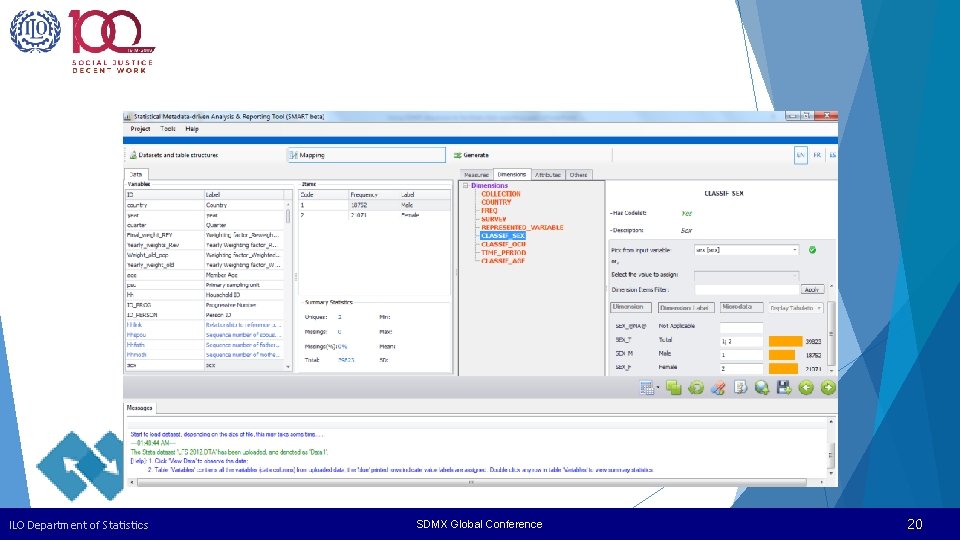The width and height of the screenshot is (960, 540).
Task: Click the Datasets and table structures step icon
Action: click(x=133, y=156)
